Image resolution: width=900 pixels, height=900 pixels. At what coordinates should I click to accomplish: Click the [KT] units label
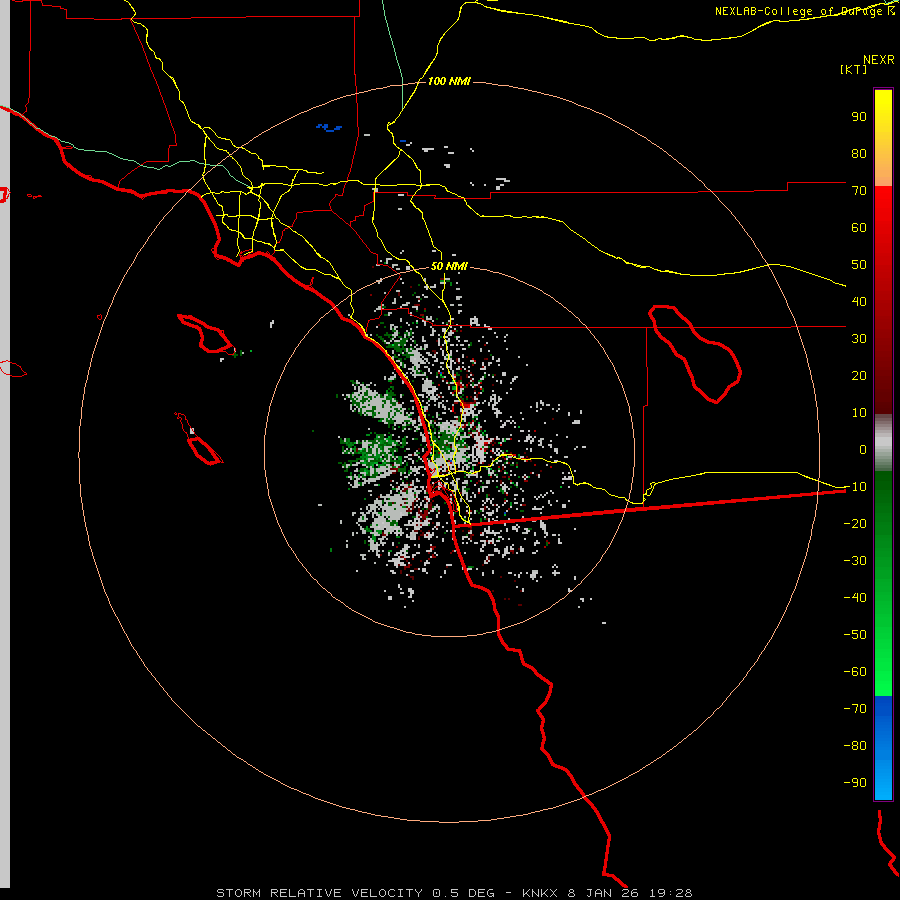(853, 69)
